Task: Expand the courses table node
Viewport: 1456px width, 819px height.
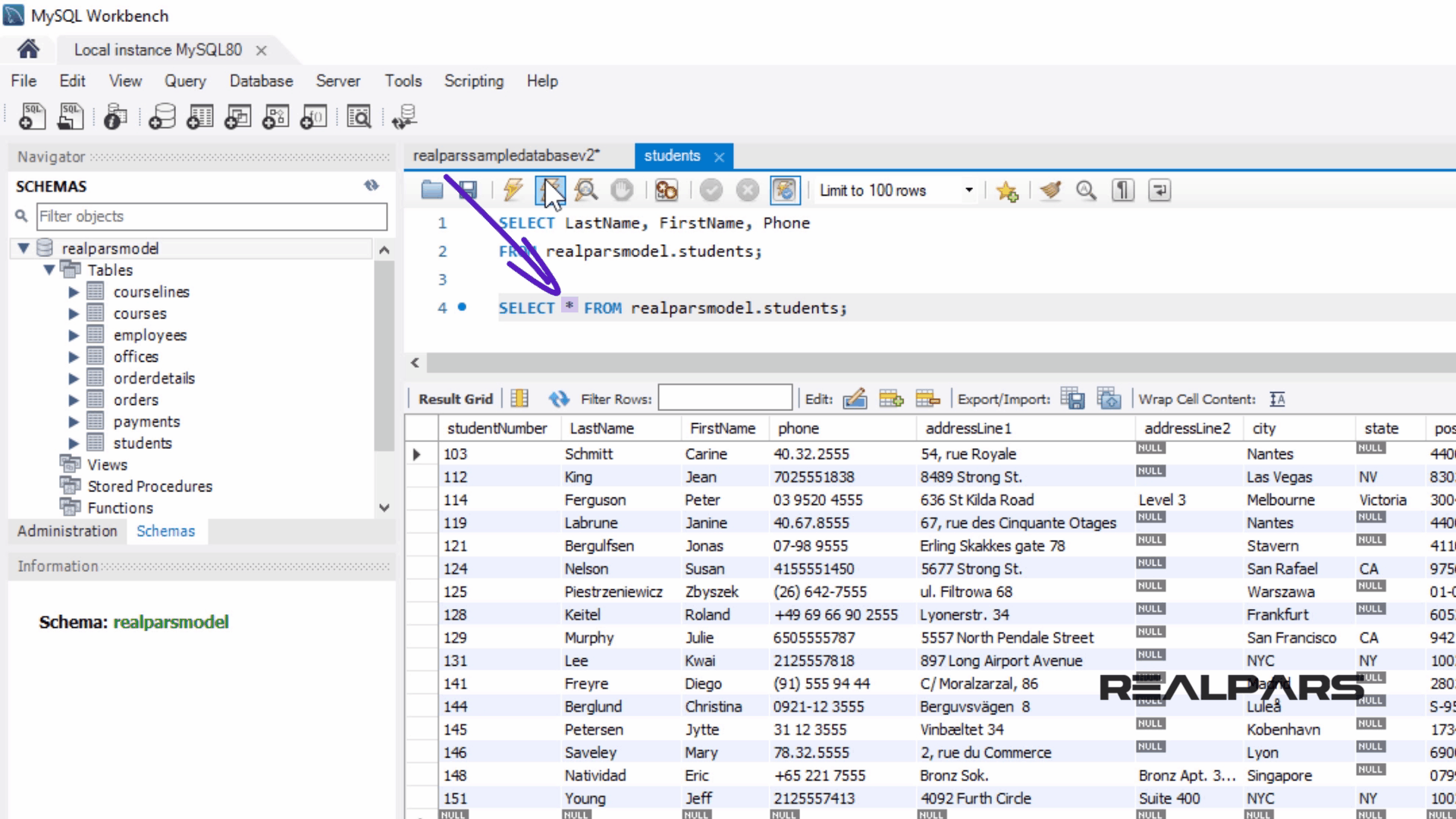Action: [x=74, y=313]
